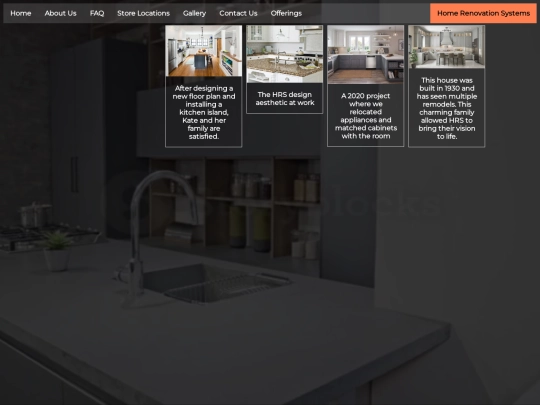Go to the Home page
Image resolution: width=540 pixels, height=405 pixels.
point(21,13)
